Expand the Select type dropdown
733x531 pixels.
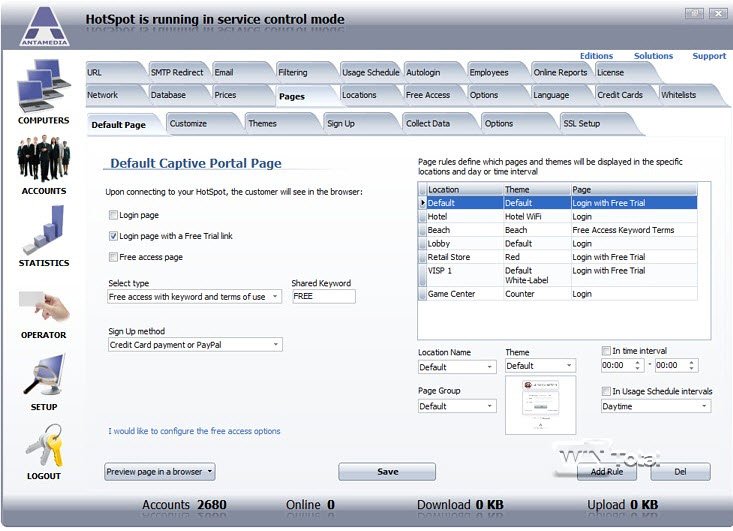pos(195,297)
